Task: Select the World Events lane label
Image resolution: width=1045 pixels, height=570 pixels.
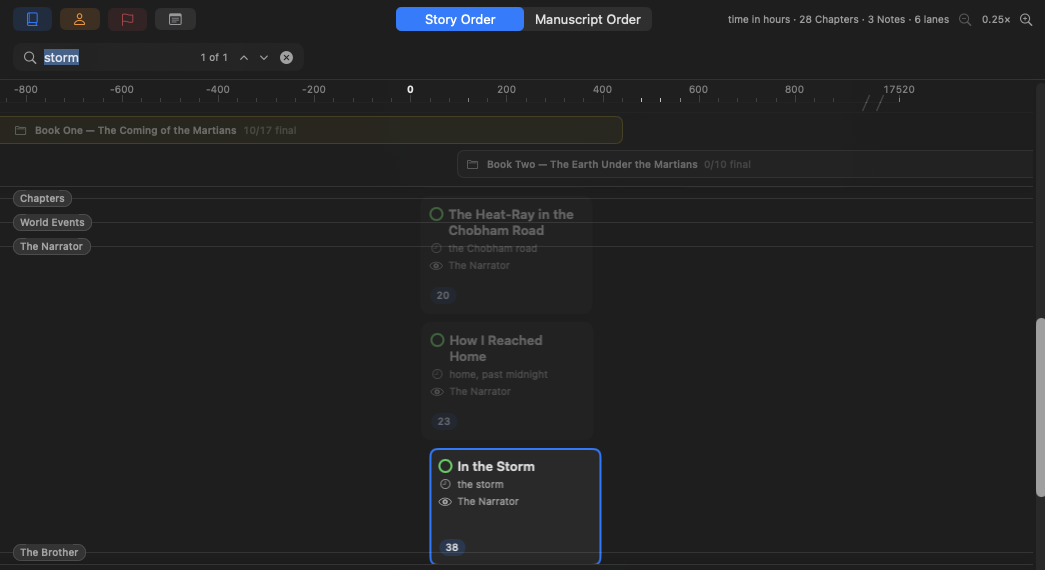Action: [52, 222]
